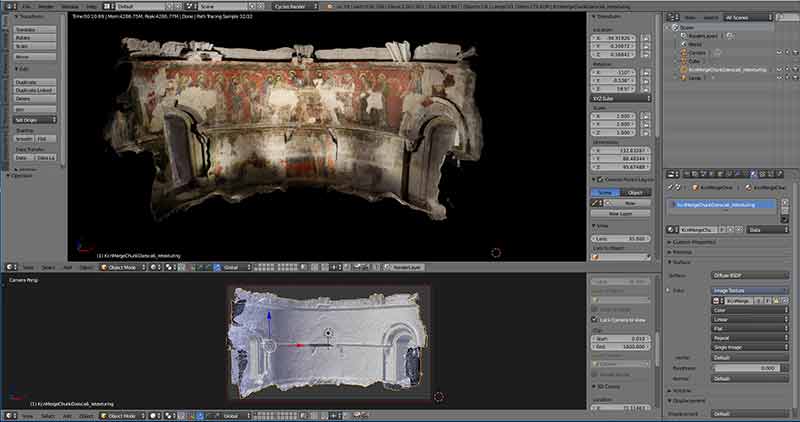The width and height of the screenshot is (800, 422).
Task: Open the Cycles Render engine dropdown
Action: click(x=295, y=6)
